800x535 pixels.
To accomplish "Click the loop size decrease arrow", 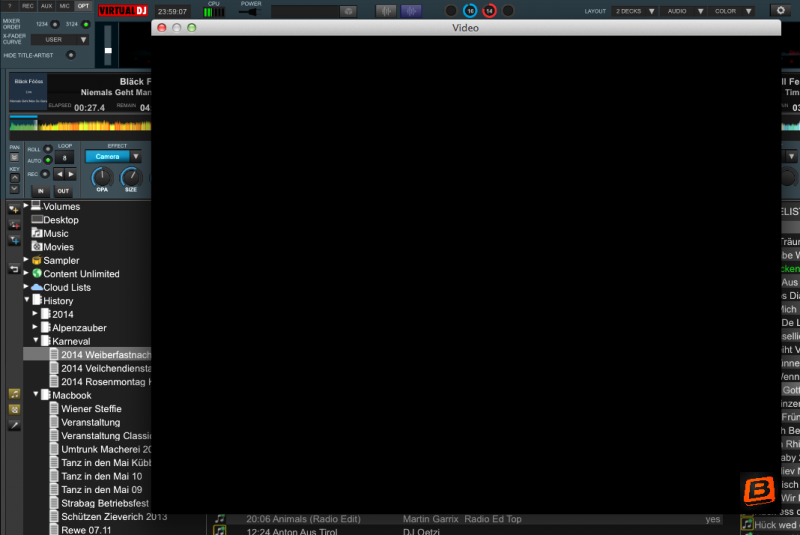I will pos(58,174).
